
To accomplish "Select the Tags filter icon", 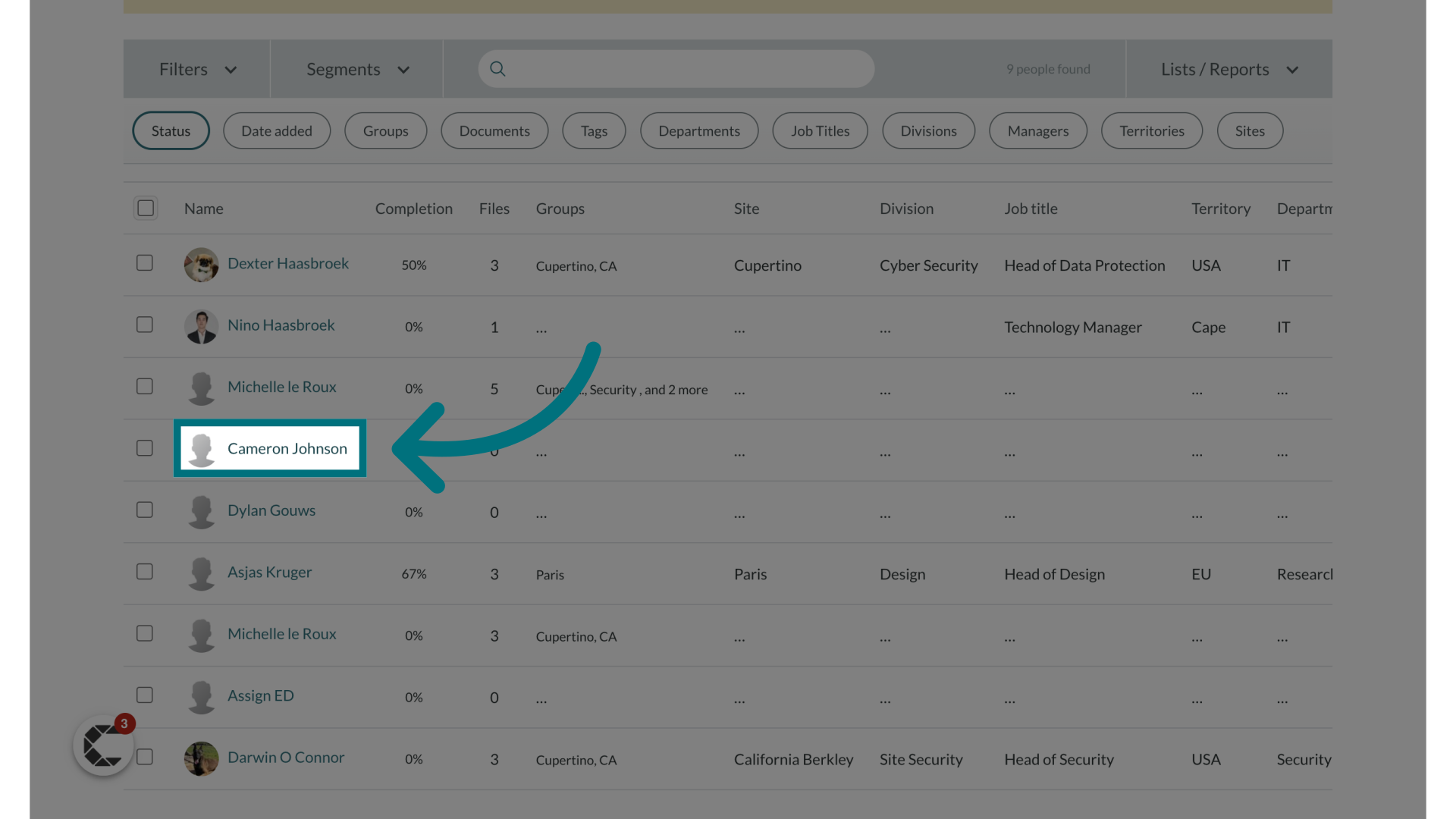I will tap(594, 130).
